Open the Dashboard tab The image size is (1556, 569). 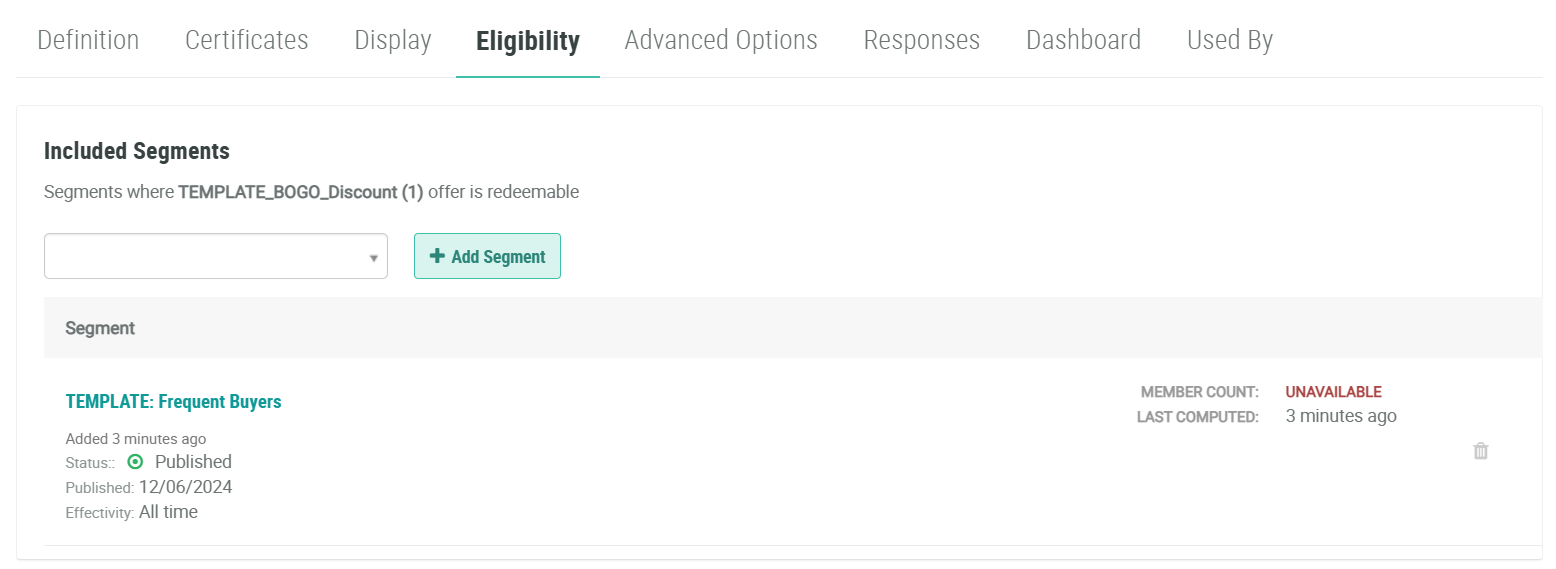pyautogui.click(x=1083, y=41)
